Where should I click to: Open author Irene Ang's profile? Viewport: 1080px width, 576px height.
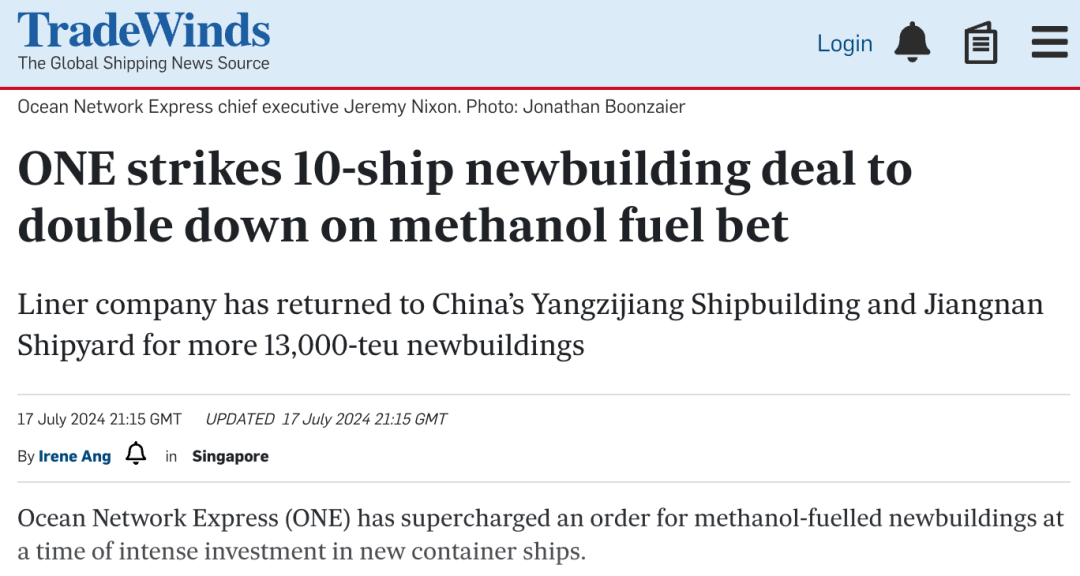click(74, 456)
